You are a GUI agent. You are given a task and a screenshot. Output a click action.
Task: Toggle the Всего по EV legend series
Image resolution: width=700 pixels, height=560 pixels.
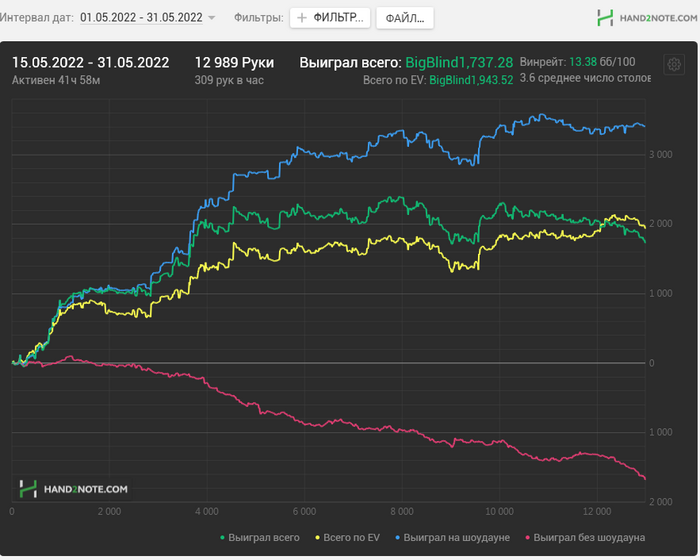point(347,538)
